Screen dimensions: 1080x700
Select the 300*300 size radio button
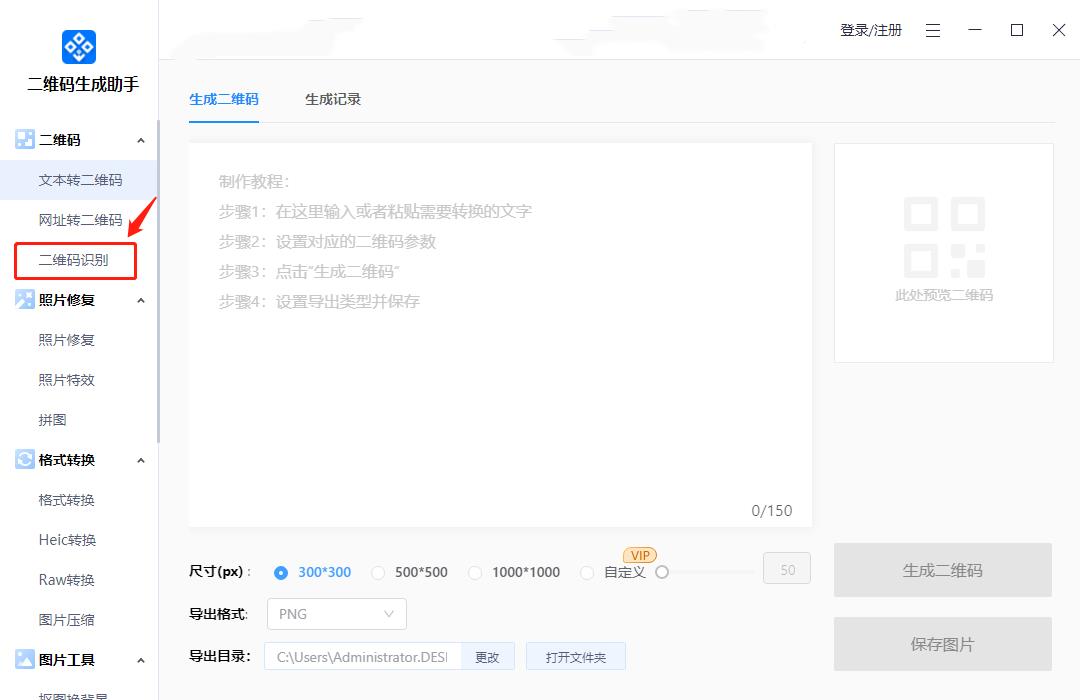281,573
